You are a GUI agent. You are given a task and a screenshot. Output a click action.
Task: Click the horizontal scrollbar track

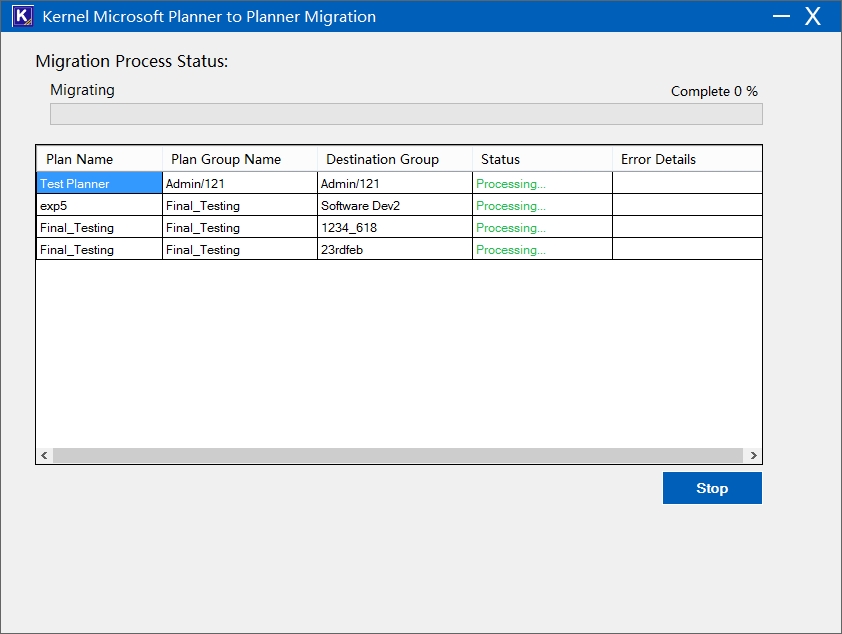click(398, 455)
